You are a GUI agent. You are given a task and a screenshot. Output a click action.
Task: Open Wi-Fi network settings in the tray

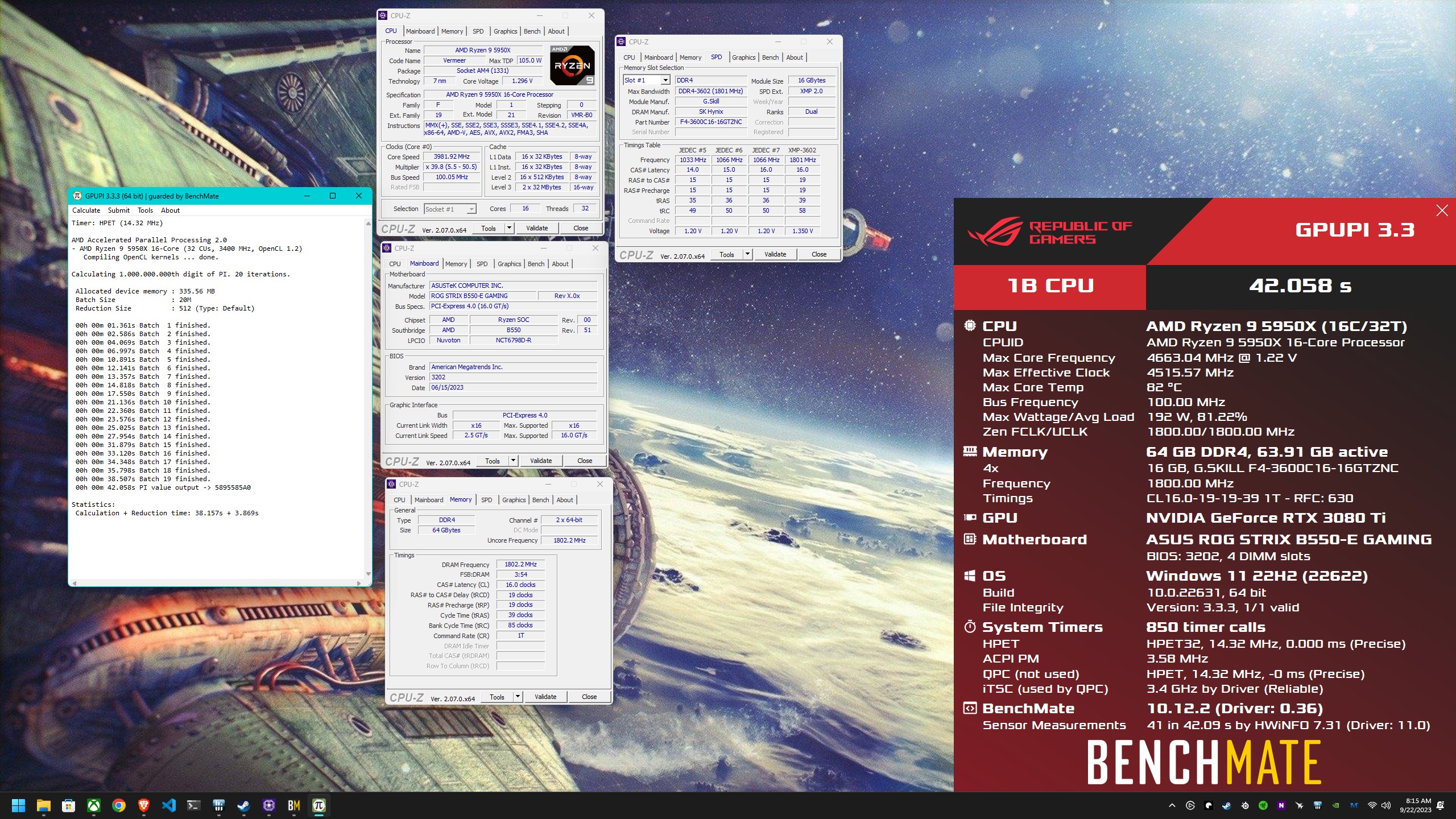click(x=1372, y=805)
